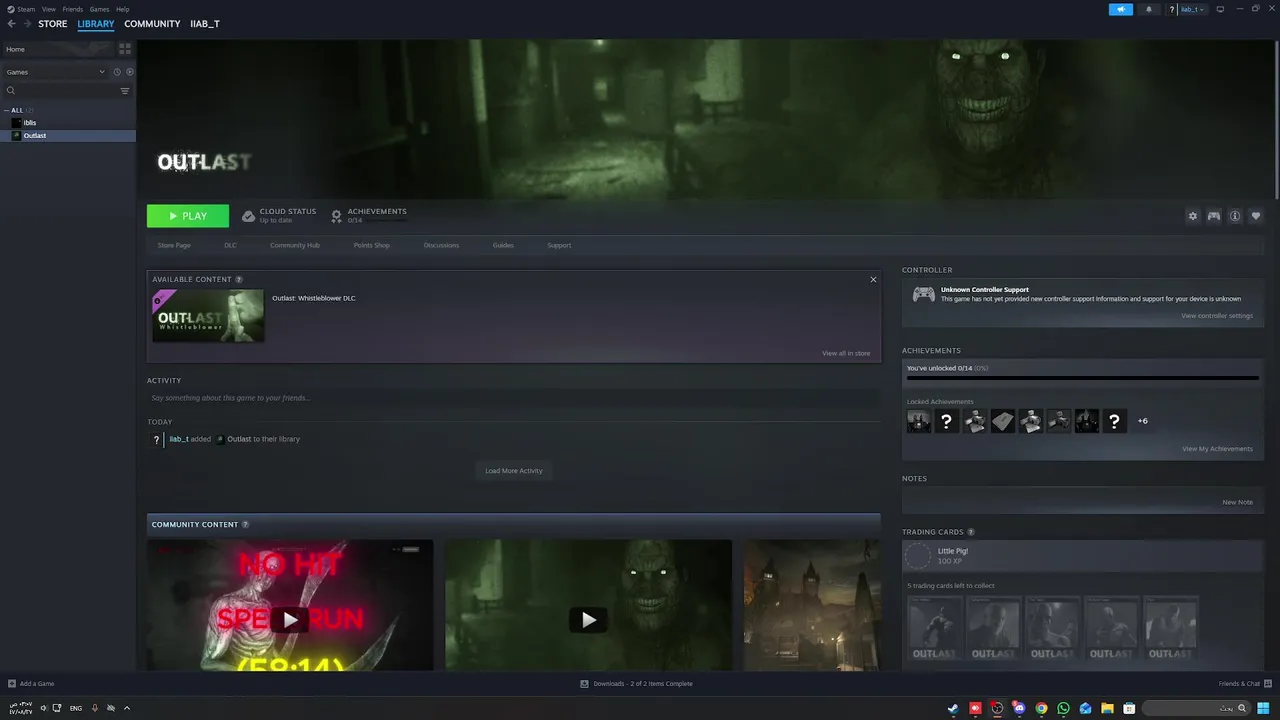Open advanced filter options icon in sidebar
The width and height of the screenshot is (1280, 720).
tap(125, 91)
